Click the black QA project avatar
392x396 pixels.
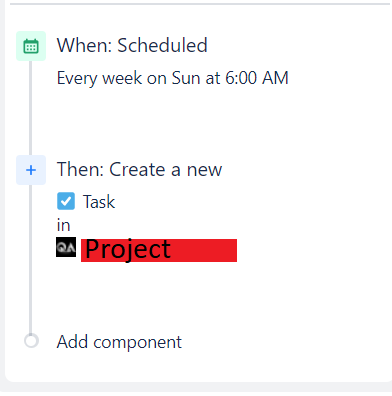coord(66,247)
